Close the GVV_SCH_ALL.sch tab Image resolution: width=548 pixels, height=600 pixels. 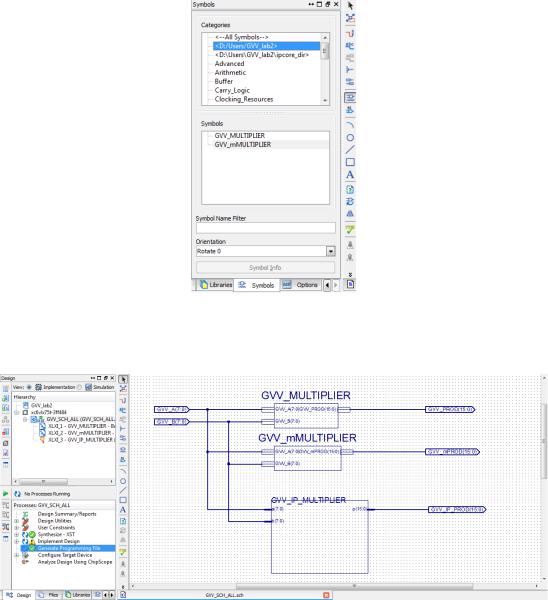326,595
